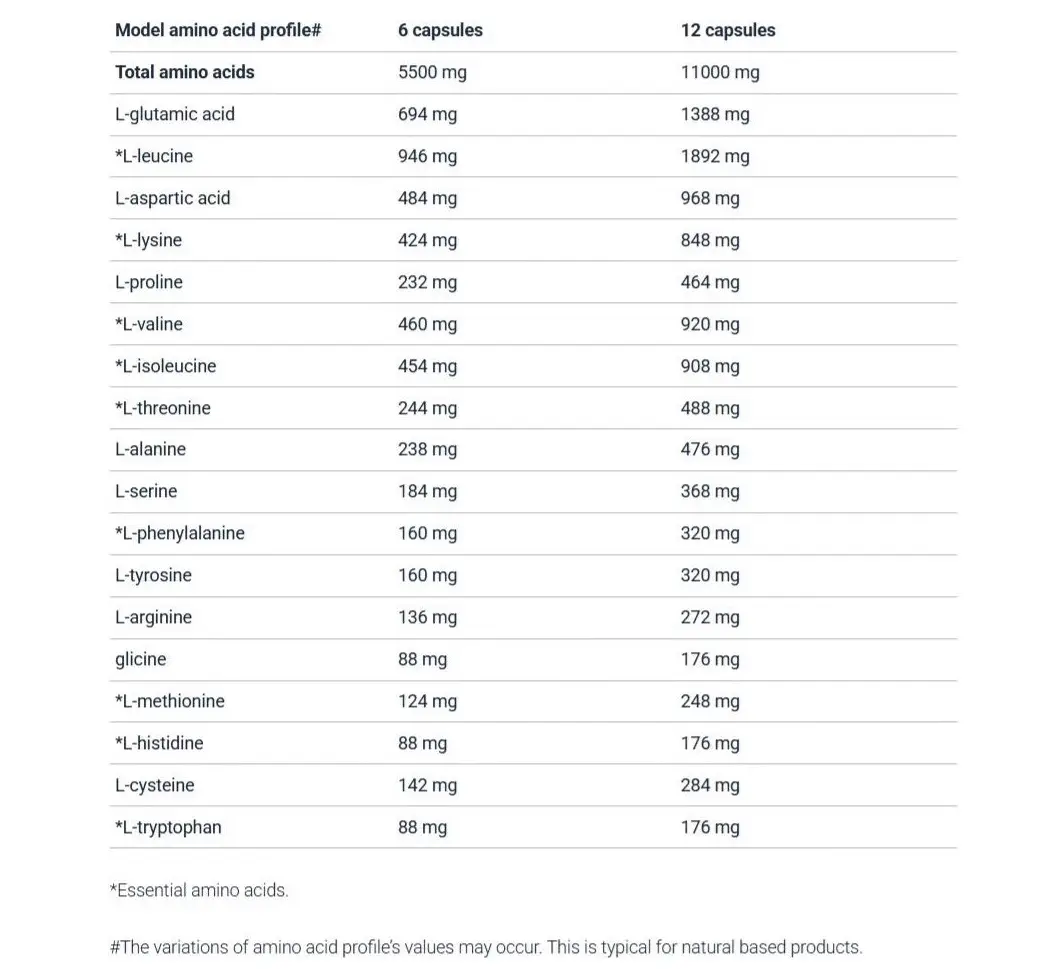Screen dimensions: 1038x969
Task: Click the *L-lysine row label
Action: [148, 240]
